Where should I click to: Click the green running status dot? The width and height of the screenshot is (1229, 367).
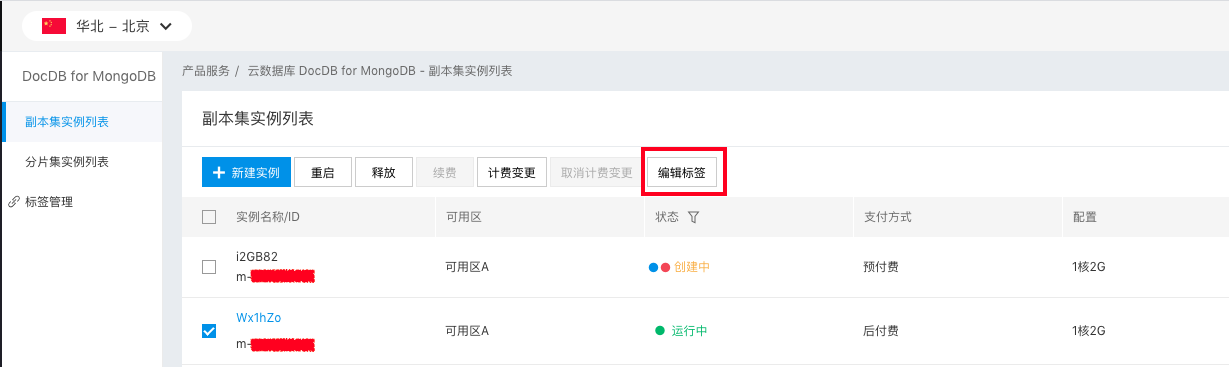pos(659,331)
